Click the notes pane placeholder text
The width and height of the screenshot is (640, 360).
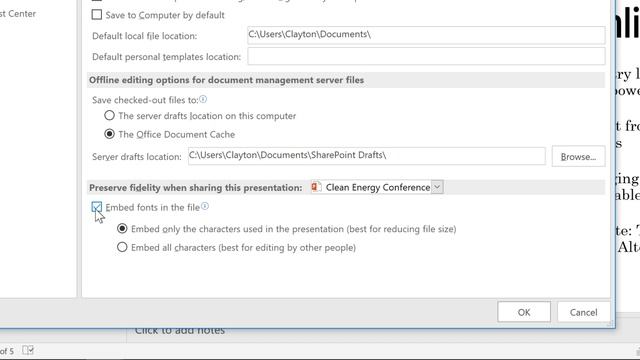180,330
